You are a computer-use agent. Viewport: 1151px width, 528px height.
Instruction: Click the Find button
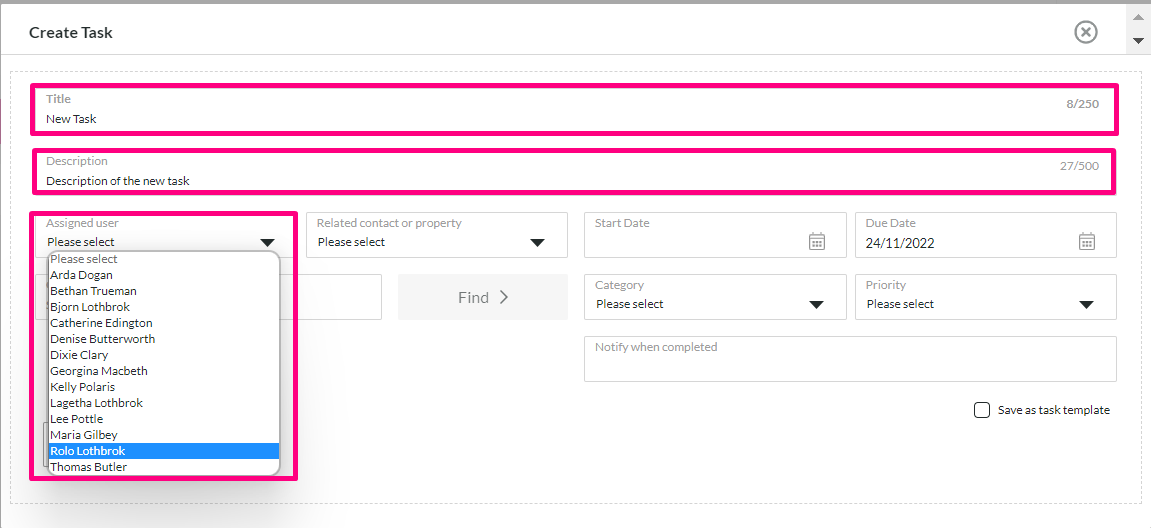(x=483, y=297)
